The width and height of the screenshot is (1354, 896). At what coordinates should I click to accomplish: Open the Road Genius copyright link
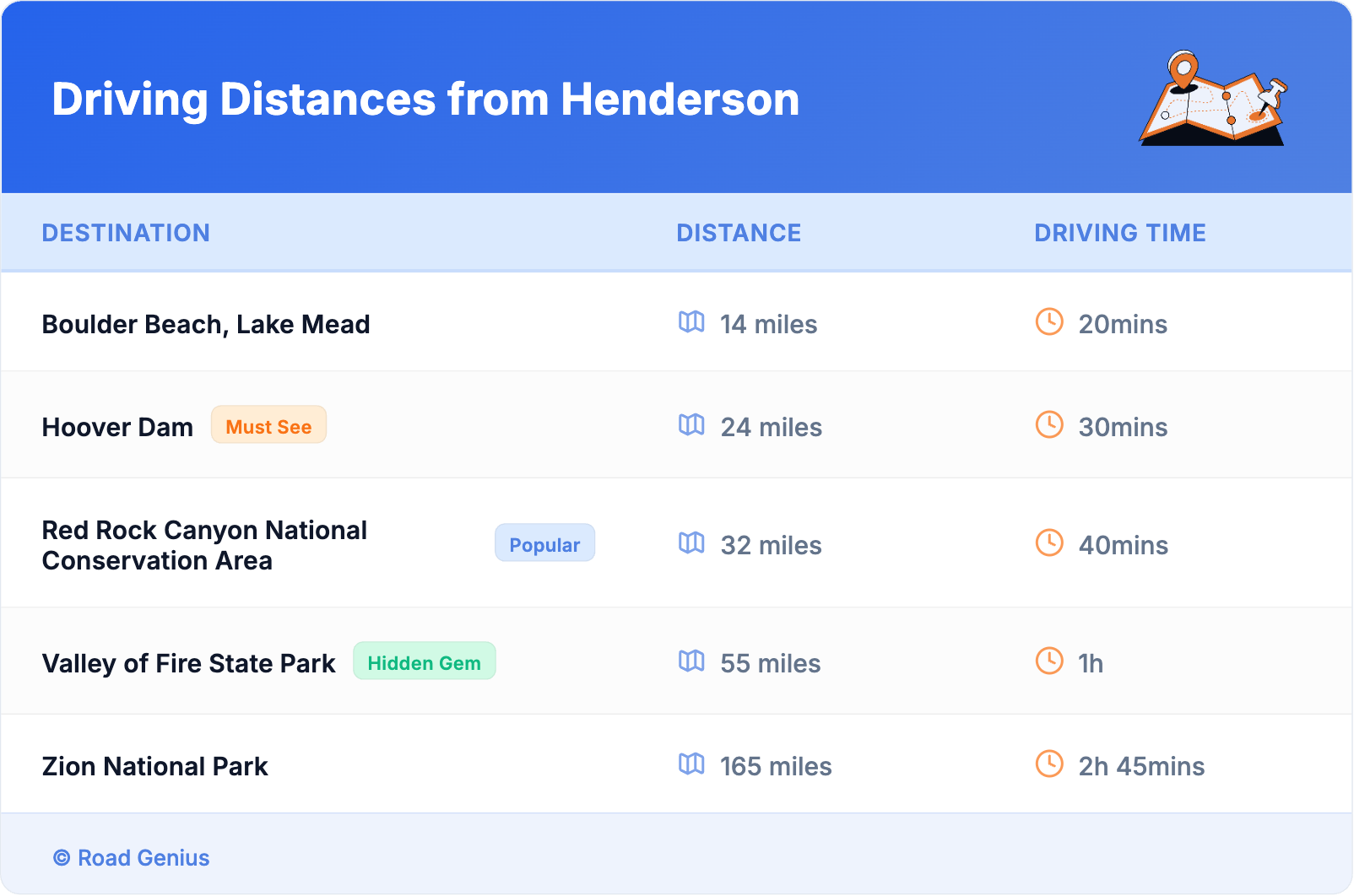coord(132,858)
